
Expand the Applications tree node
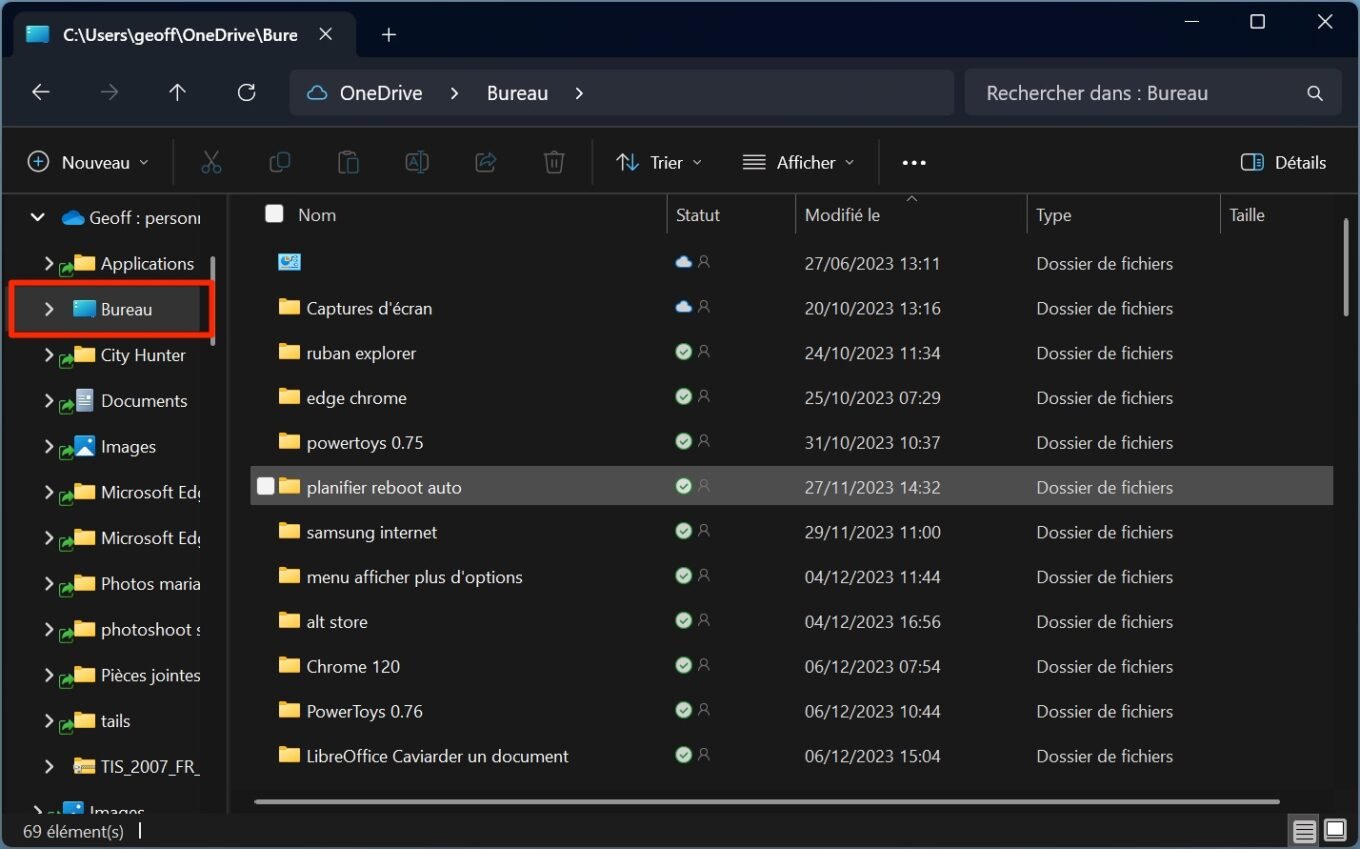[x=48, y=263]
